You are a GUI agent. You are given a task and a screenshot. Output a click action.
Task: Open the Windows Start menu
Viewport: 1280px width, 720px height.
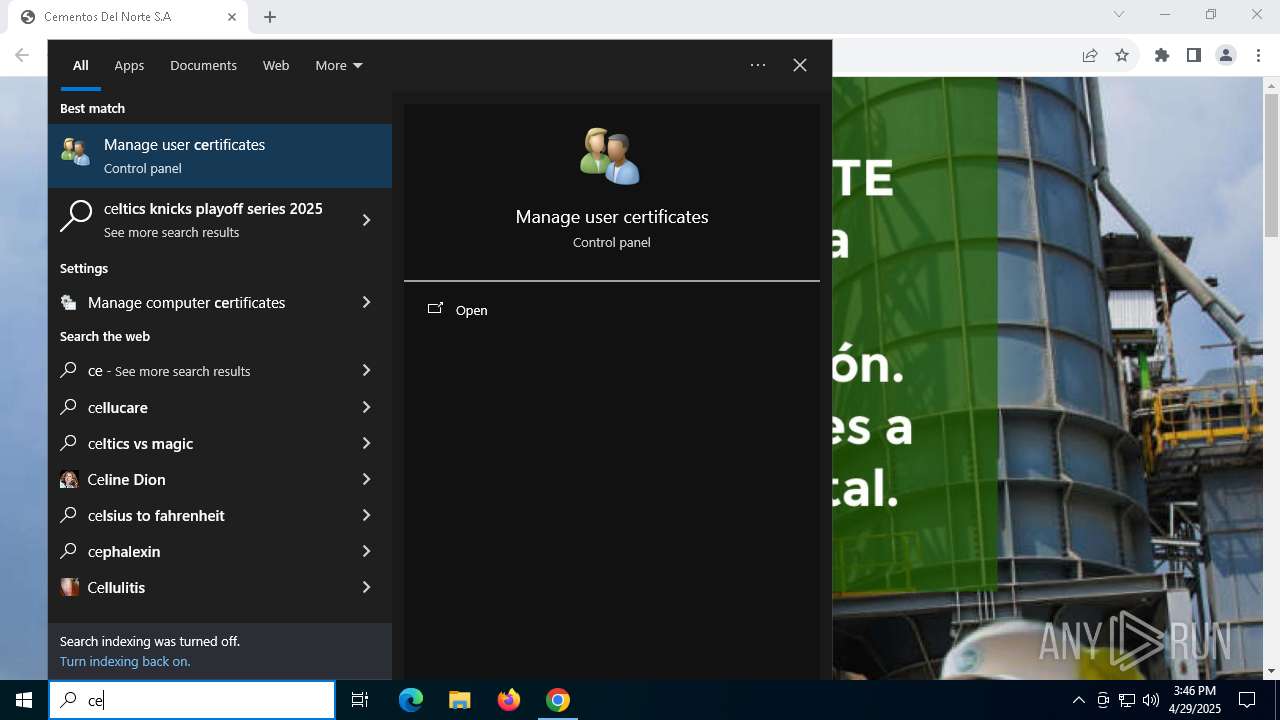24,700
